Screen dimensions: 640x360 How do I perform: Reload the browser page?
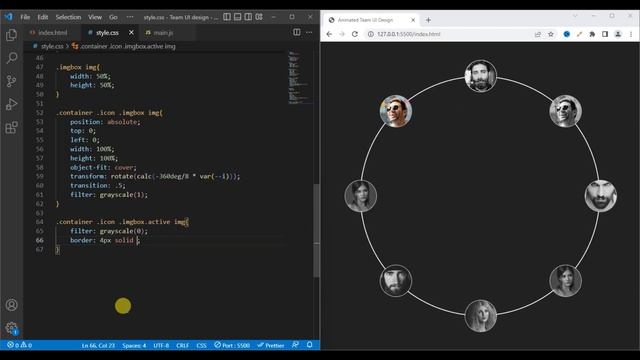[x=355, y=34]
